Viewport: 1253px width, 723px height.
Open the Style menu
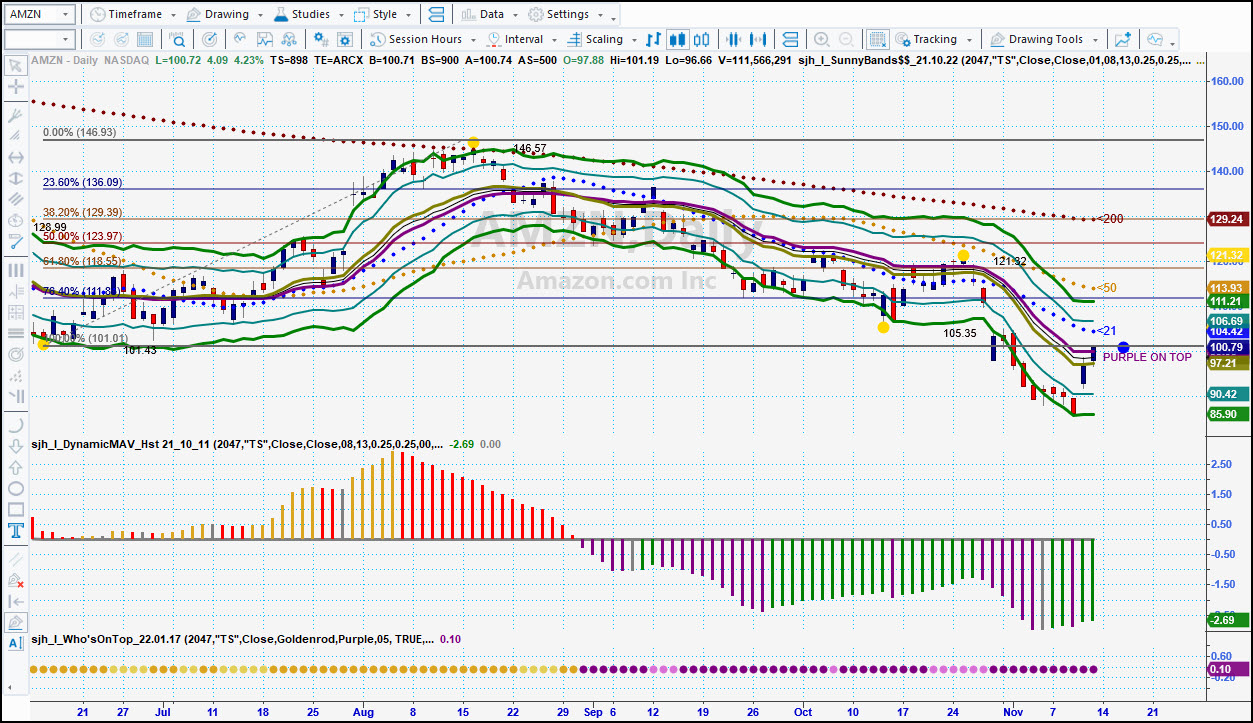[x=382, y=15]
